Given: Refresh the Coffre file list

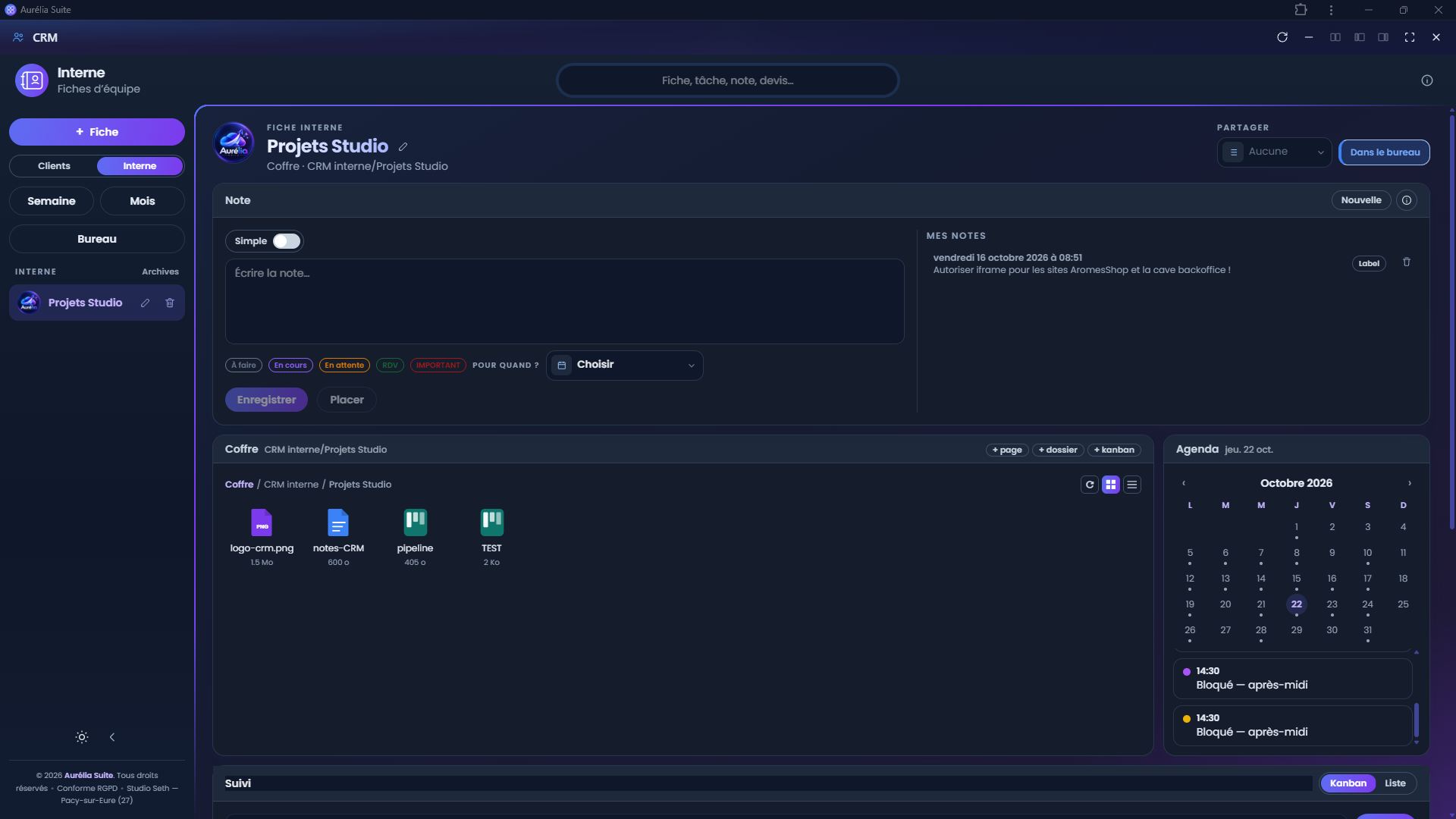Looking at the screenshot, I should point(1090,485).
